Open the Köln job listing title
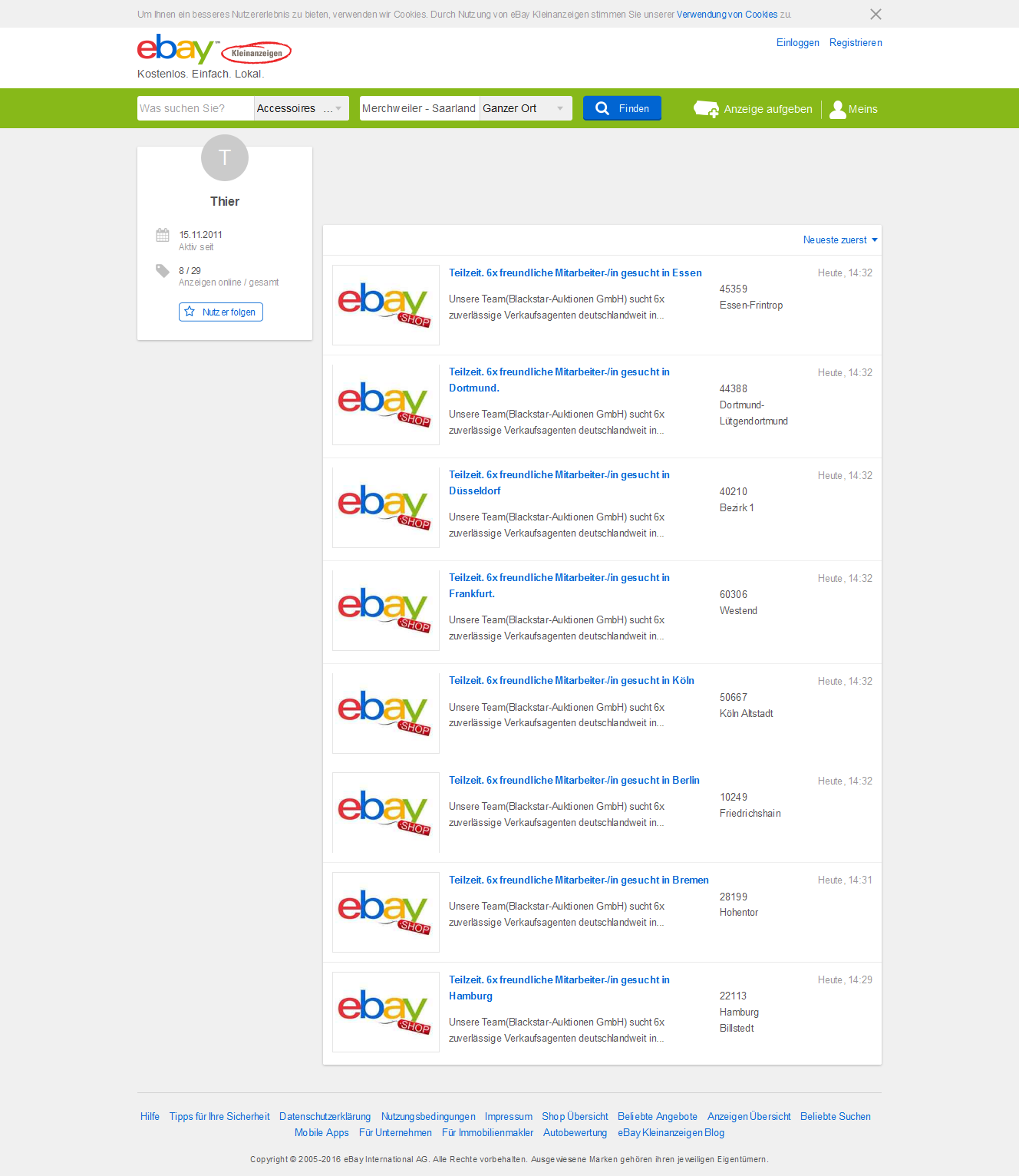The image size is (1019, 1176). coord(572,680)
